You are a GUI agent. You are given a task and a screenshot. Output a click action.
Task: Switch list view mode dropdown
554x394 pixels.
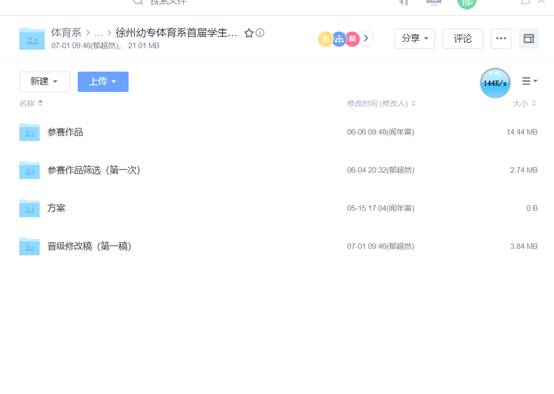[529, 81]
